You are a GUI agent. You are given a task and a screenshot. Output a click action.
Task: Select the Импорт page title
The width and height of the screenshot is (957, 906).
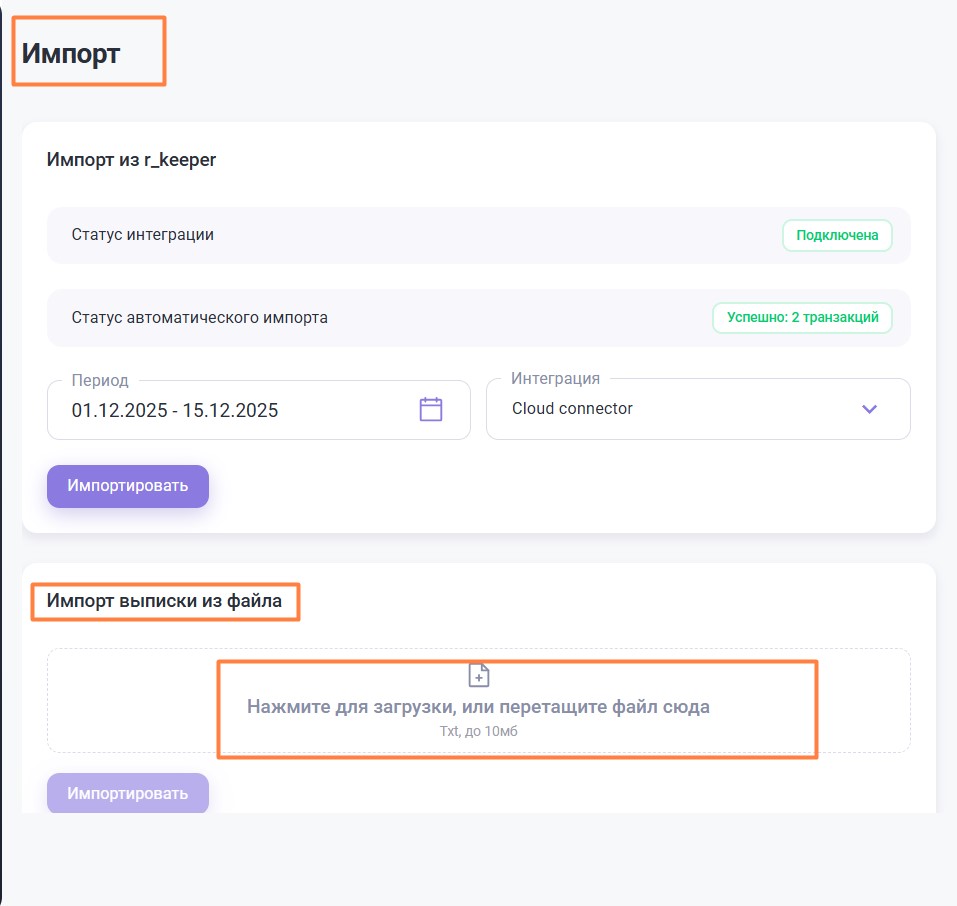pos(71,54)
